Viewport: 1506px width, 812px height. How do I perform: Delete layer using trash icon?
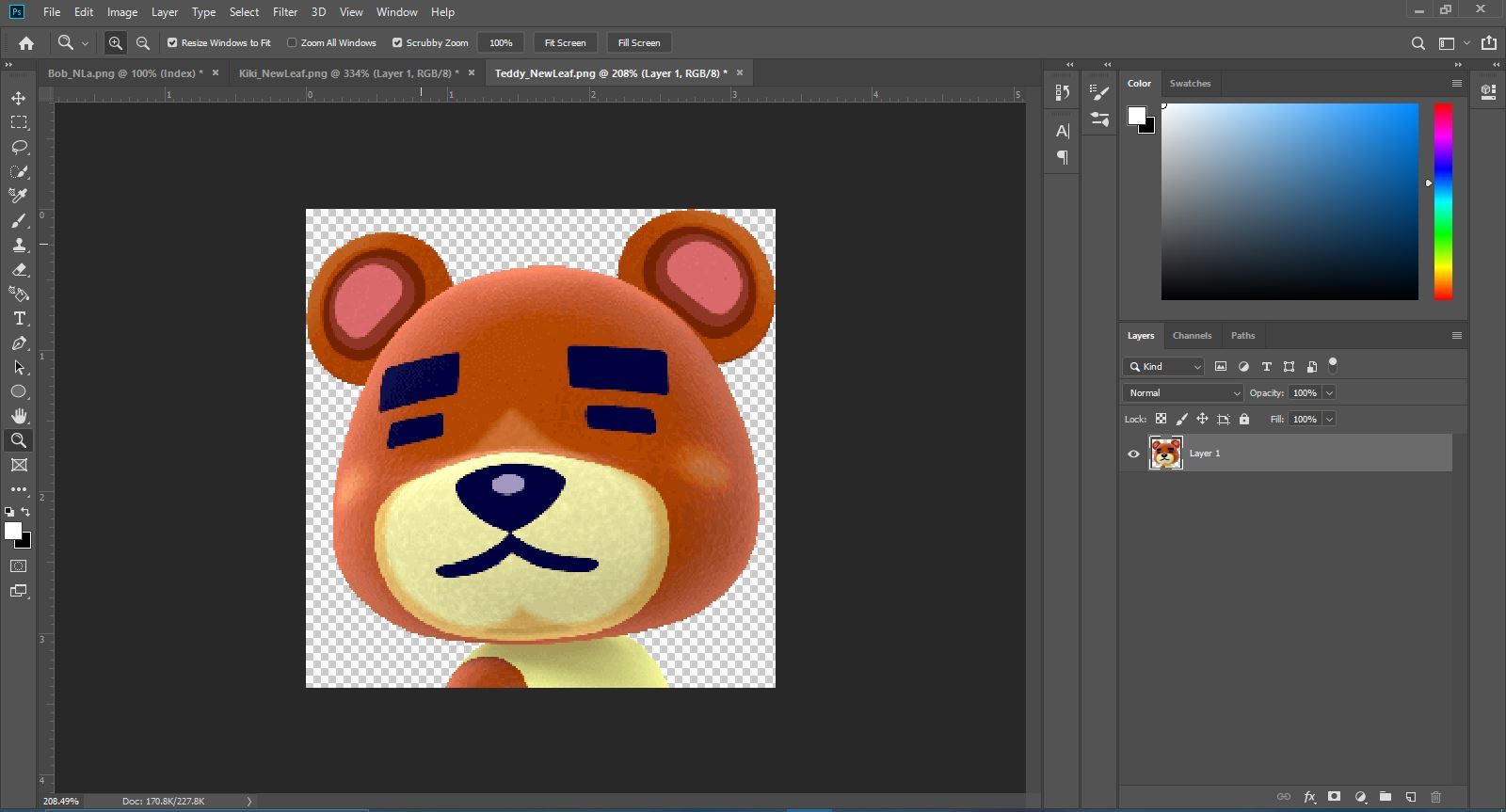pos(1436,797)
